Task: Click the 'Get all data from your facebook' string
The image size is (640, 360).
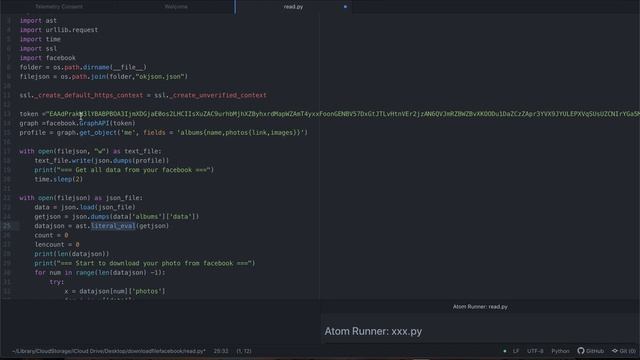Action: tap(133, 170)
